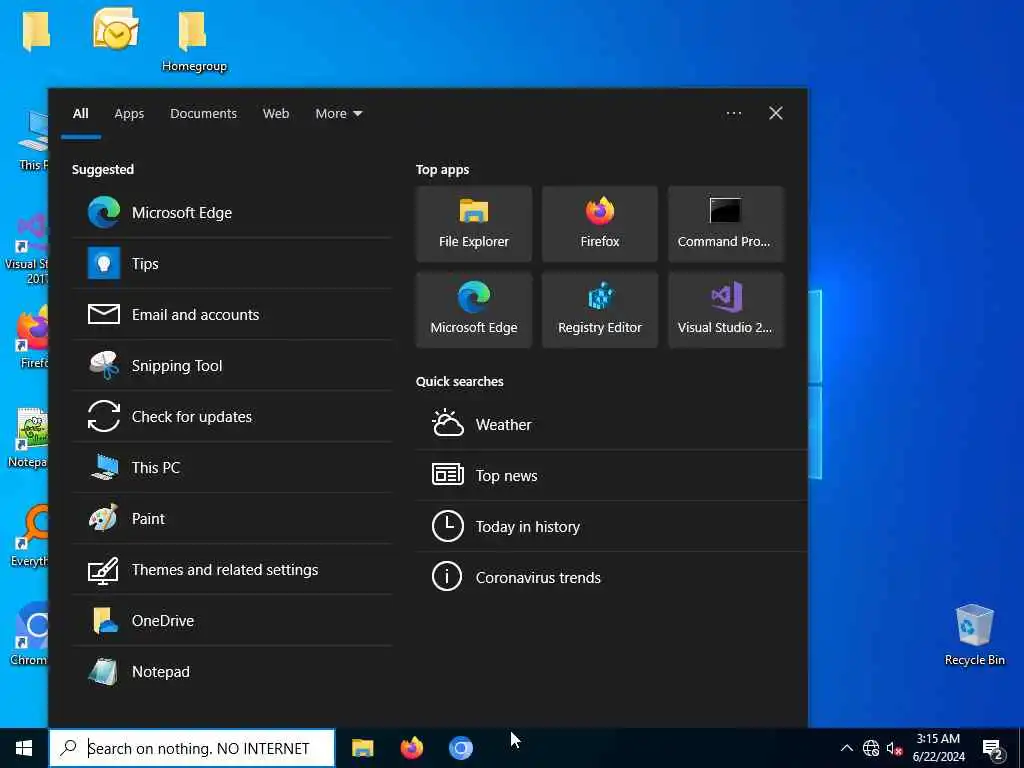Switch to the Apps search tab

(x=129, y=113)
